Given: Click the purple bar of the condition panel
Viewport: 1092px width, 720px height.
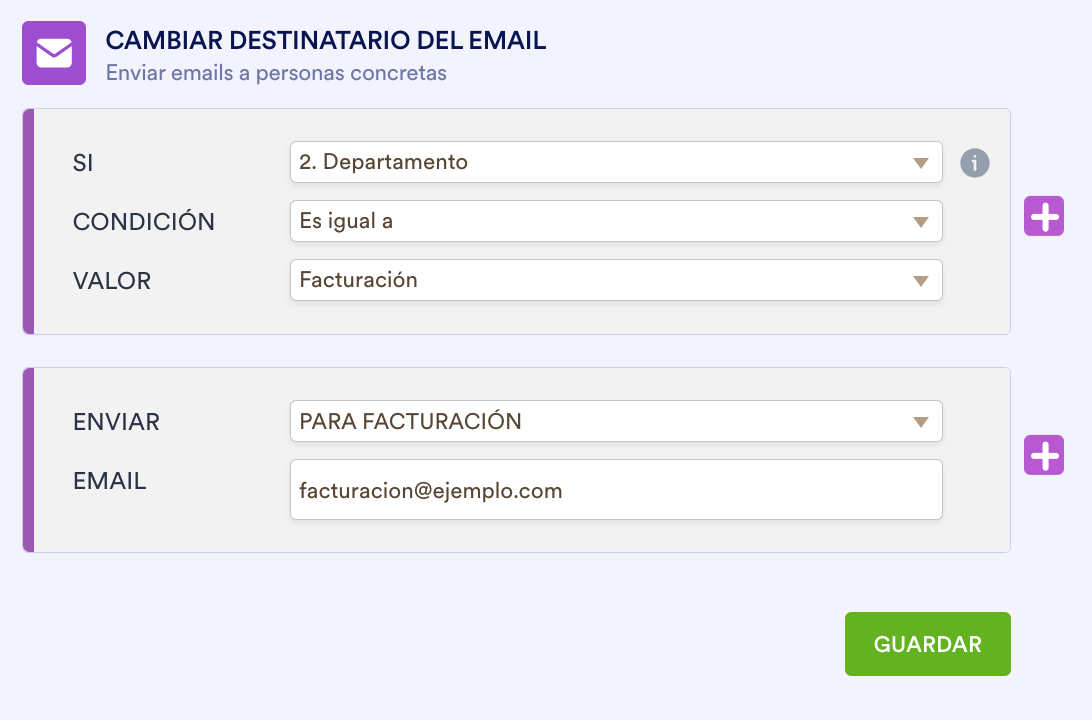Looking at the screenshot, I should [28, 221].
